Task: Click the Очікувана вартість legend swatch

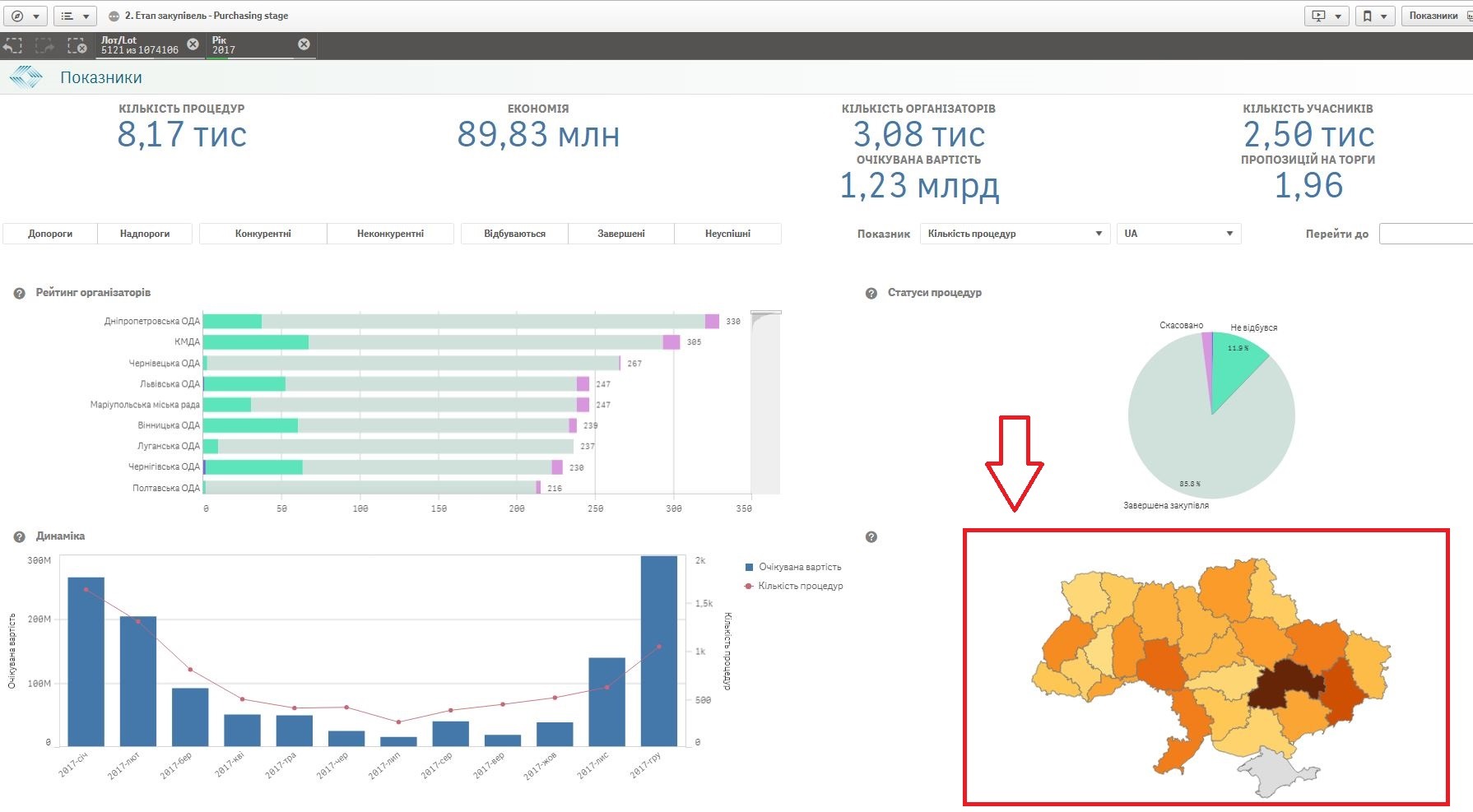Action: pos(749,568)
